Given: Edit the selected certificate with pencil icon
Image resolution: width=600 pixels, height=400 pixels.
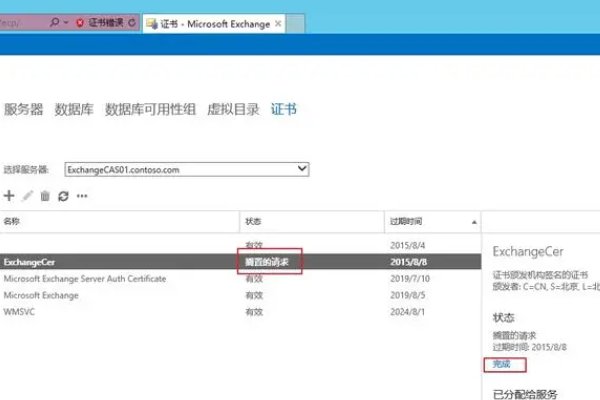Looking at the screenshot, I should pos(27,196).
